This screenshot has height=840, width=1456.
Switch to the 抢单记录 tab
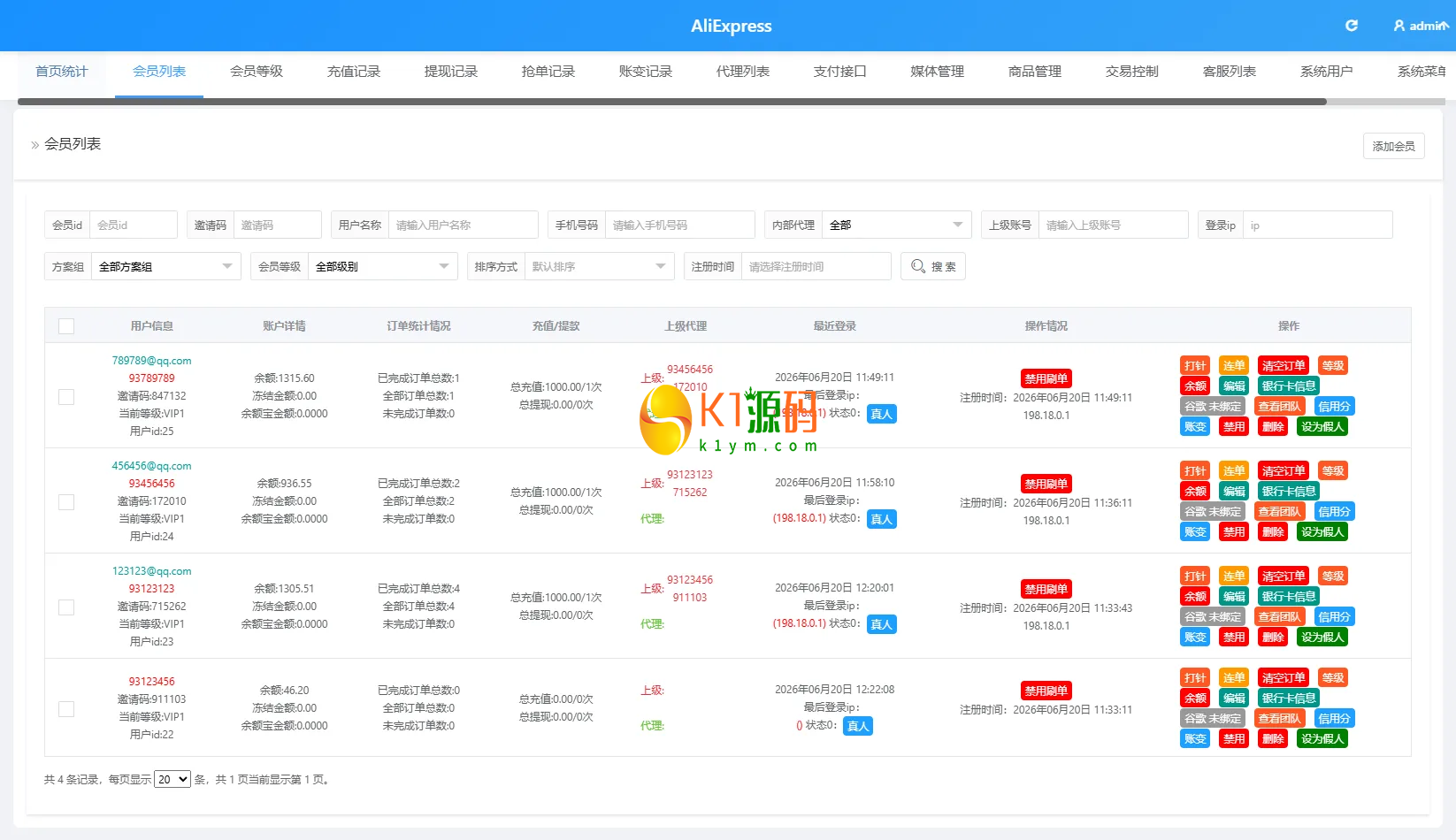[x=548, y=72]
